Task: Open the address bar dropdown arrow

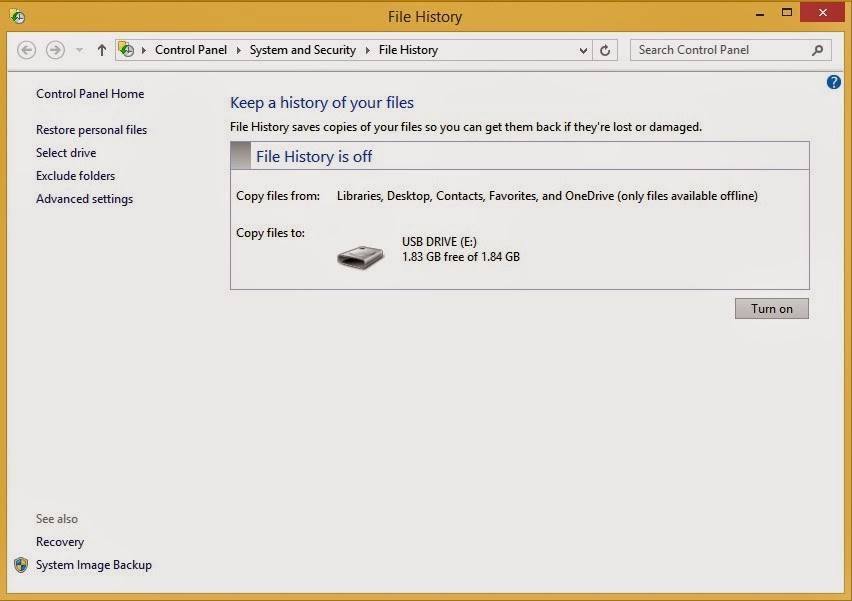Action: pyautogui.click(x=582, y=49)
